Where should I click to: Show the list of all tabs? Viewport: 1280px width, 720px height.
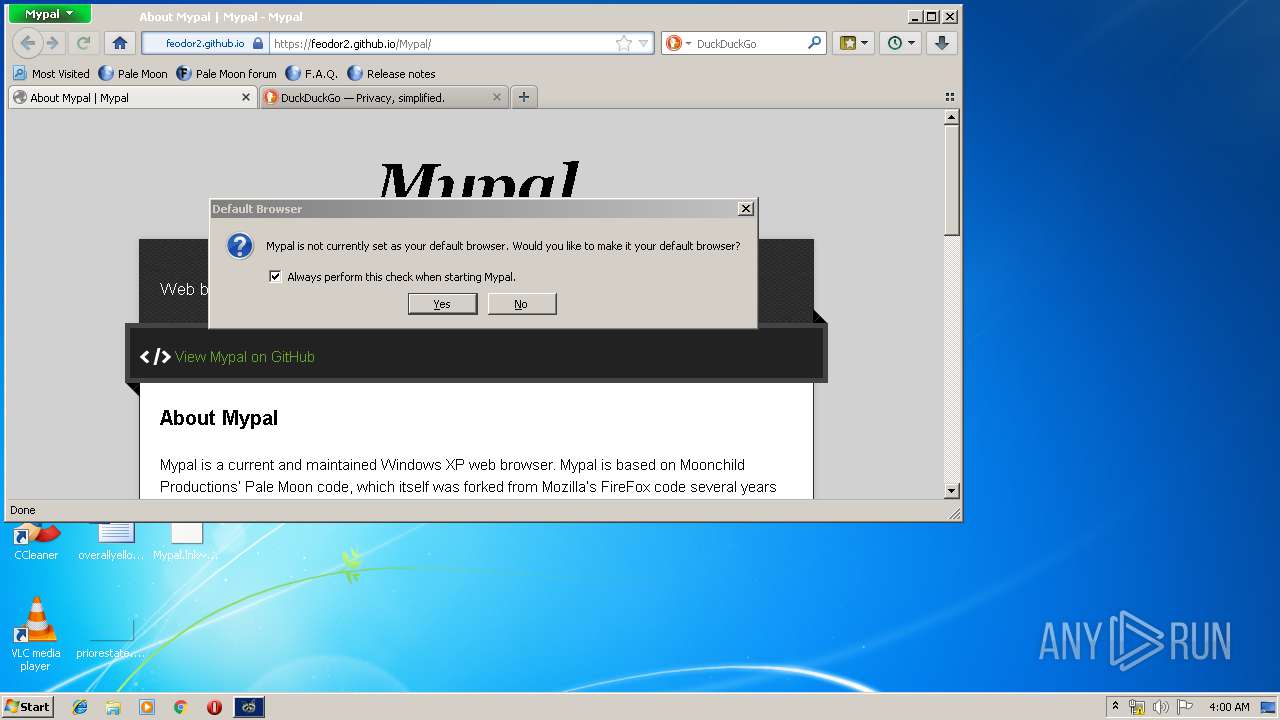pyautogui.click(x=950, y=97)
